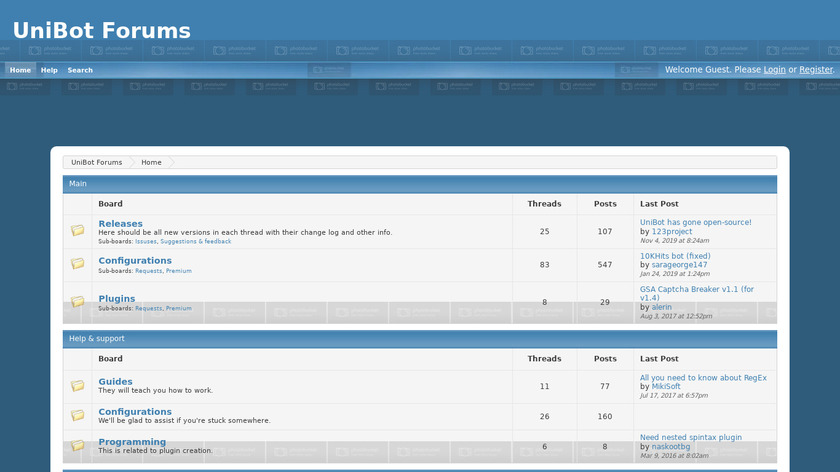View profile of user naskootbg
Image resolution: width=840 pixels, height=472 pixels.
point(671,446)
